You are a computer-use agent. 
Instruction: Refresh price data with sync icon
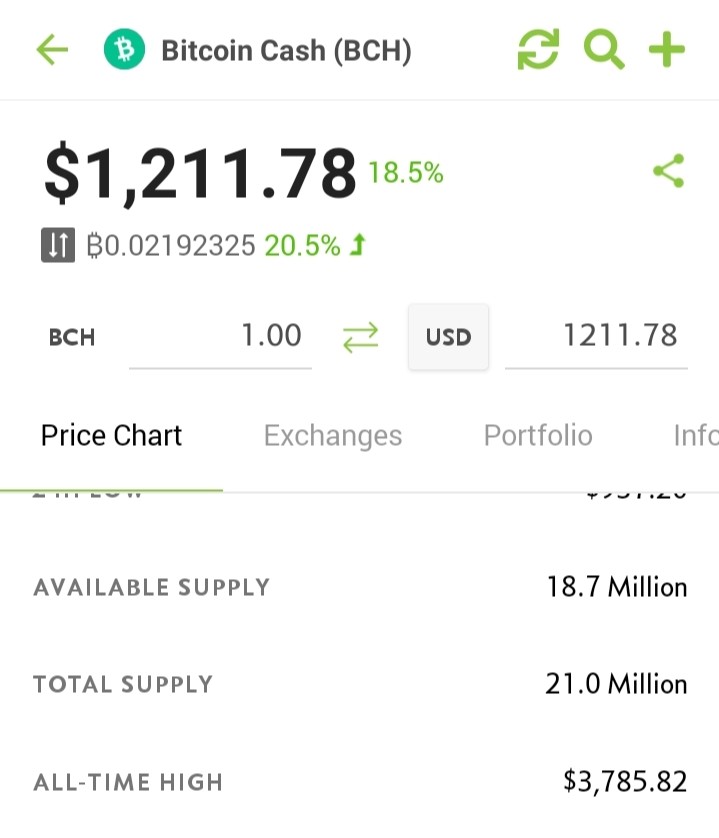pyautogui.click(x=538, y=50)
